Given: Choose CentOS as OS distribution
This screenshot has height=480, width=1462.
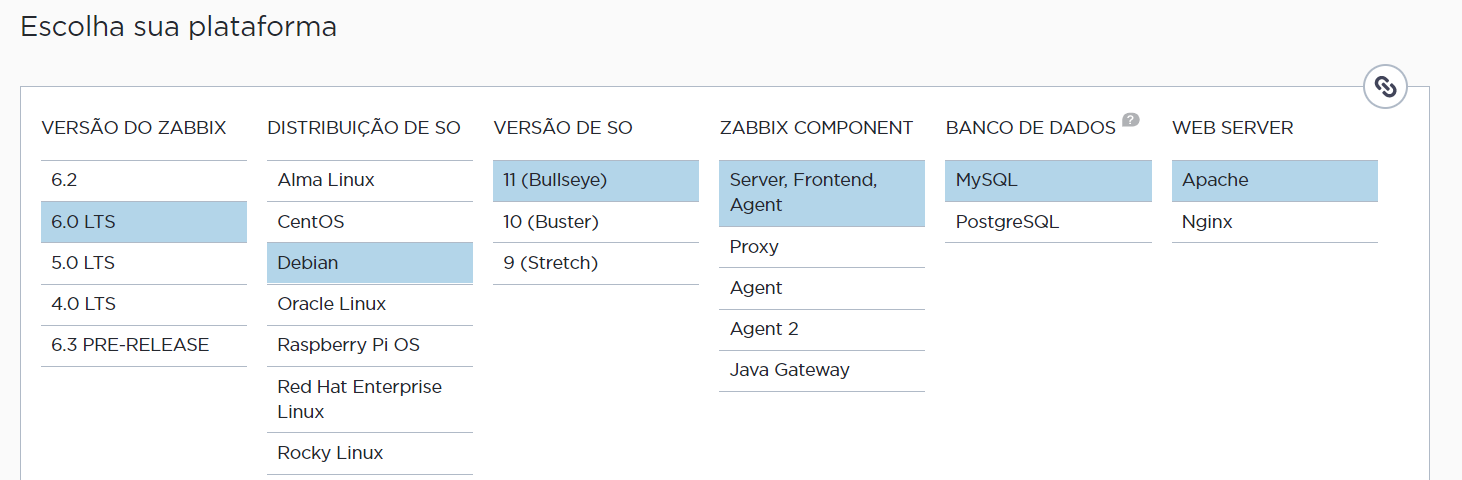Looking at the screenshot, I should point(370,222).
